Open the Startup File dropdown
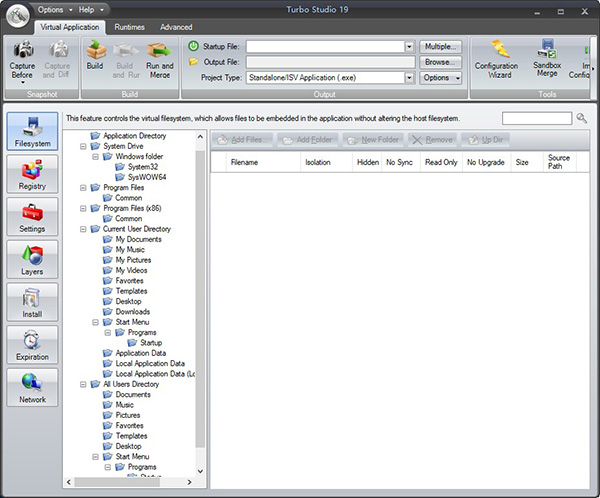The width and height of the screenshot is (600, 498). coord(409,47)
